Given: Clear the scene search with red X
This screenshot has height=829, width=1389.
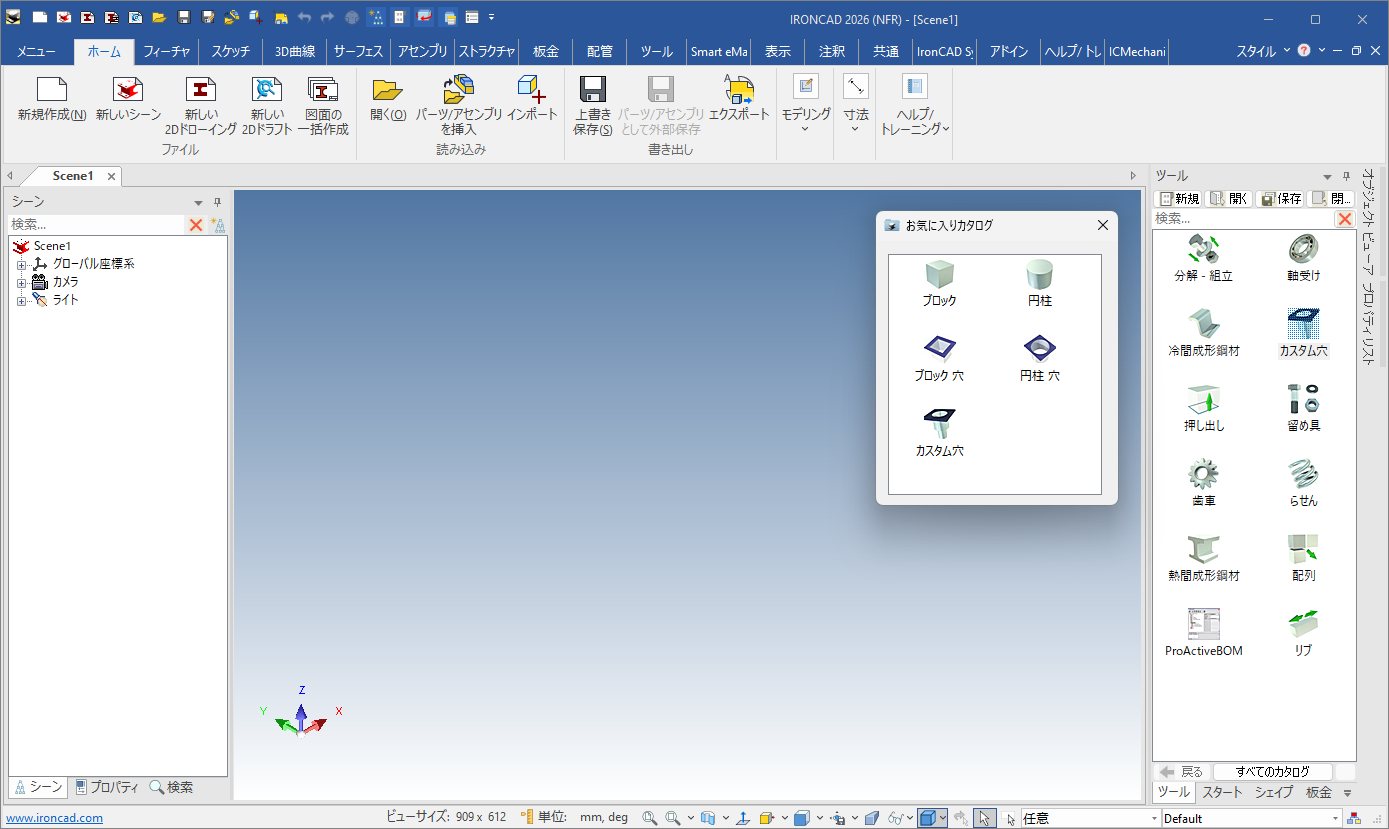Looking at the screenshot, I should [x=196, y=225].
